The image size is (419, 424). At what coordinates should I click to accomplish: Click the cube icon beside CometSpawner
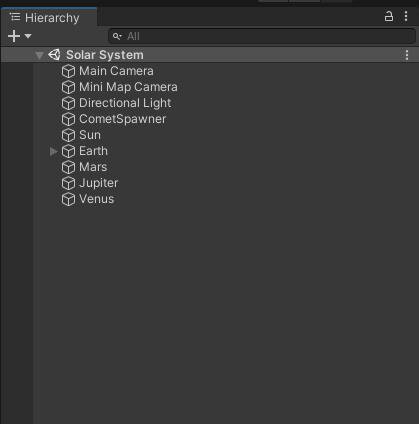(x=68, y=119)
